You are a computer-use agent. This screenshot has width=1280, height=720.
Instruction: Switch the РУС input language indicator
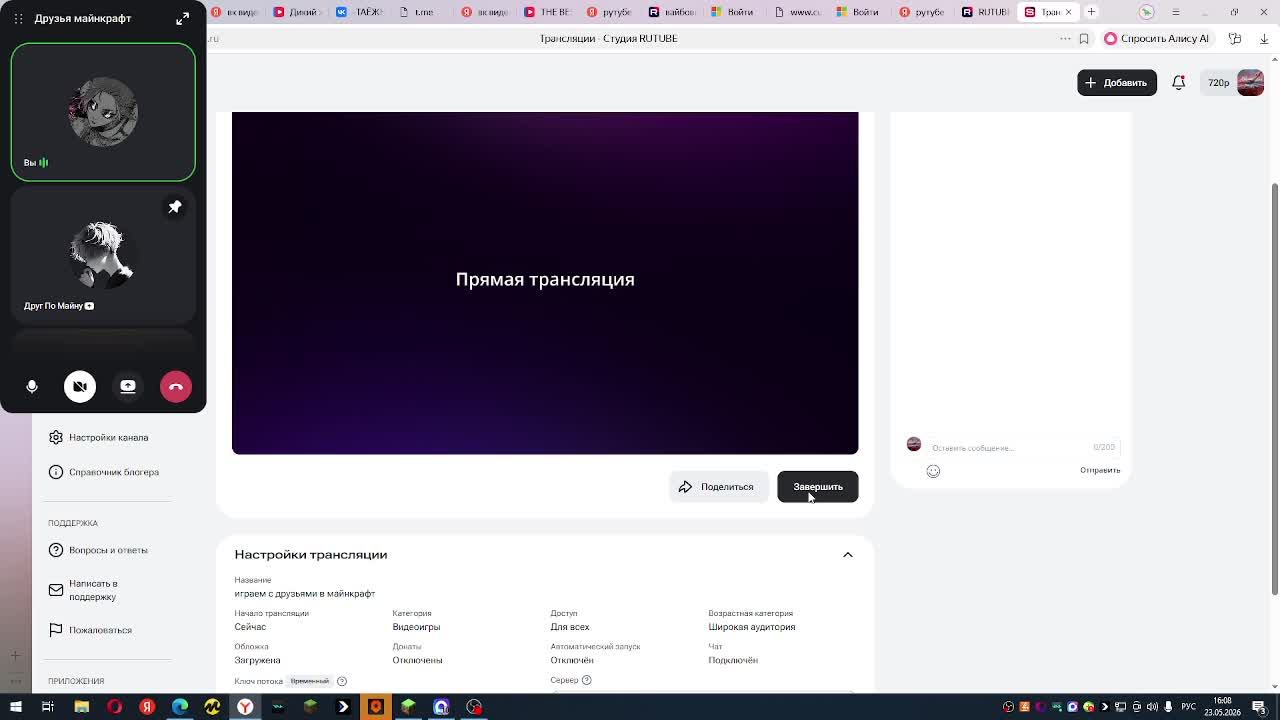click(1189, 707)
